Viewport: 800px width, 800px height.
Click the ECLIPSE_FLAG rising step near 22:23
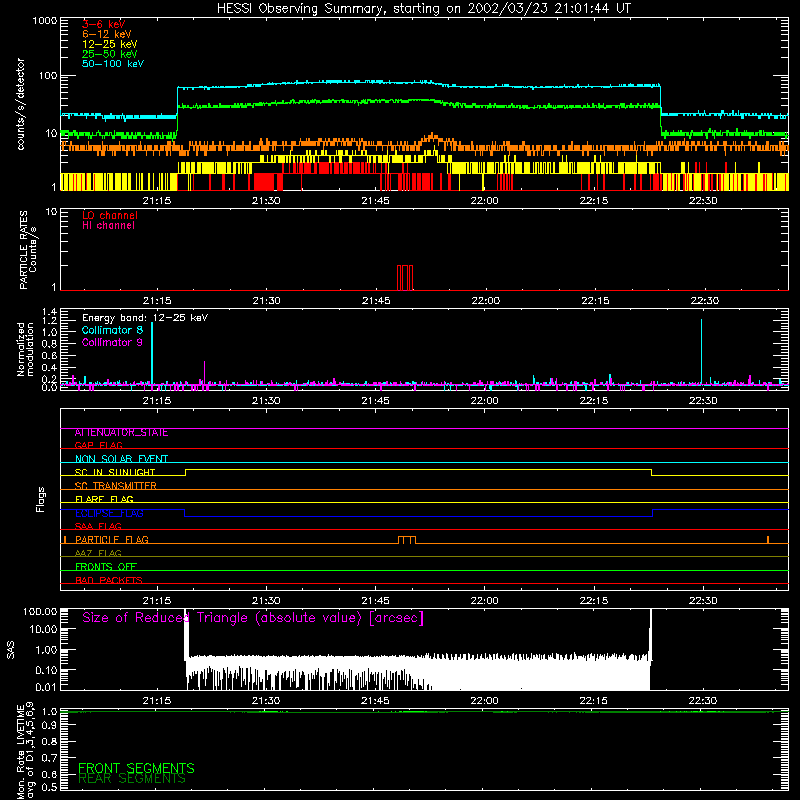653,513
